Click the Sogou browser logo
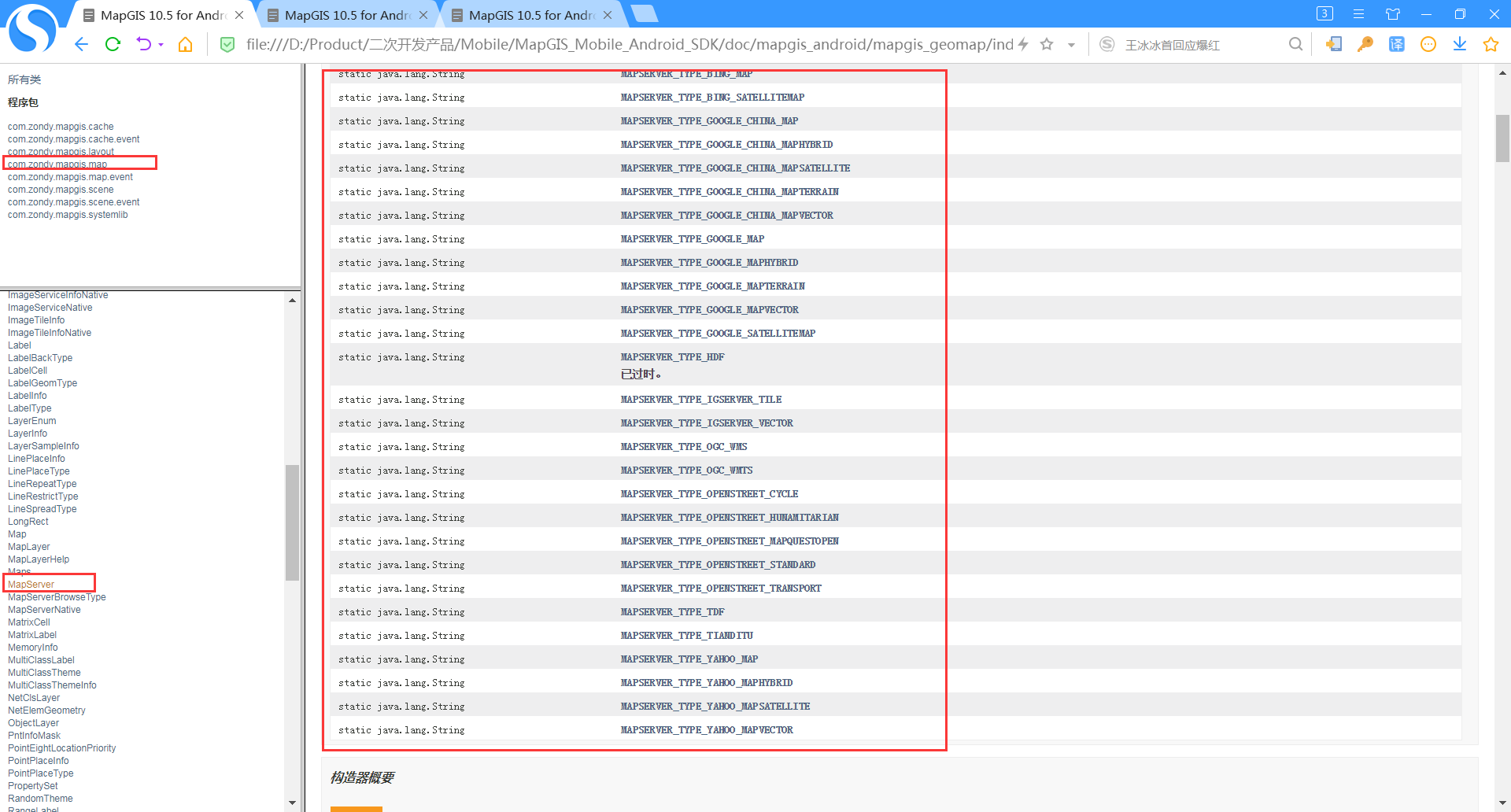Viewport: 1511px width, 812px height. coord(32,28)
